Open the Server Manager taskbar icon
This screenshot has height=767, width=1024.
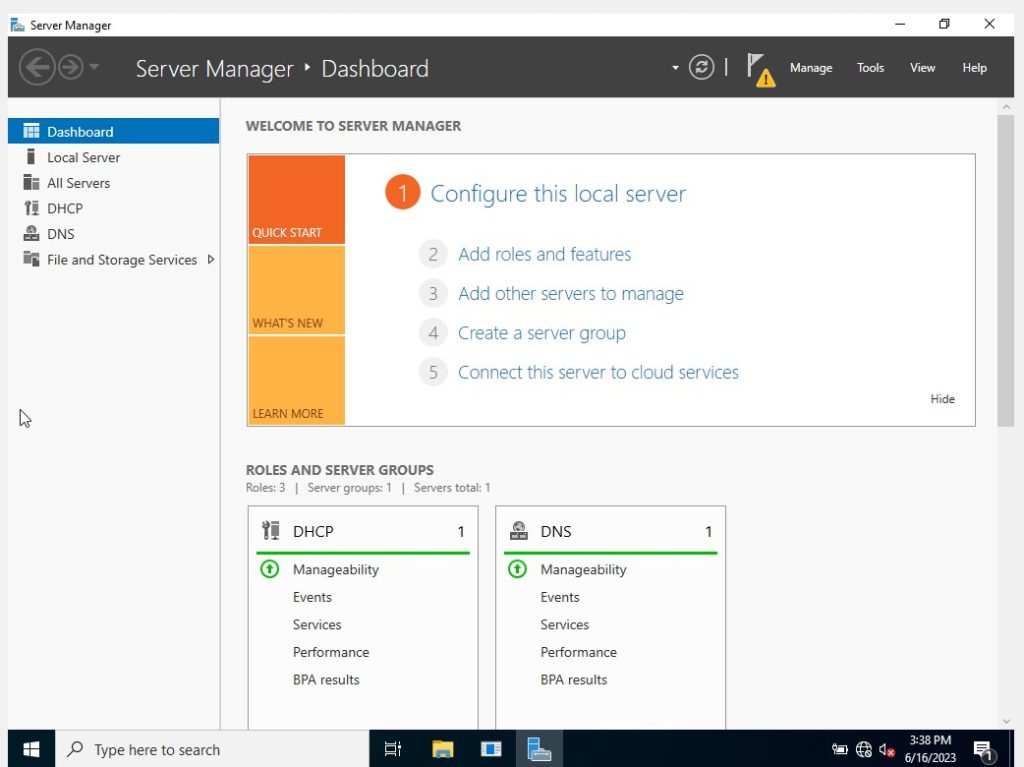539,748
